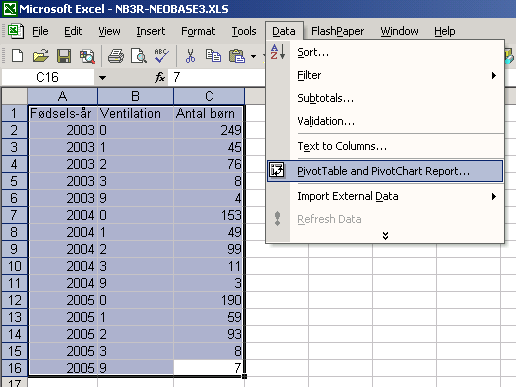Viewport: 516px width, 387px height.
Task: Cut selection with the scissors icon
Action: (190, 56)
